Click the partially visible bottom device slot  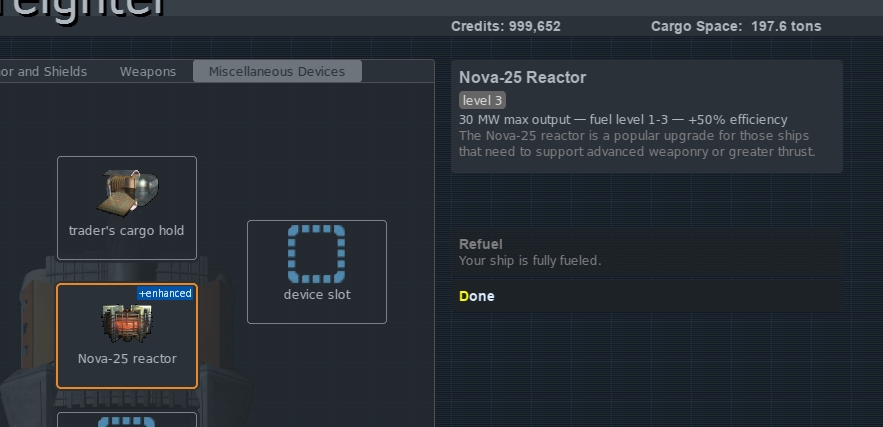pyautogui.click(x=127, y=420)
